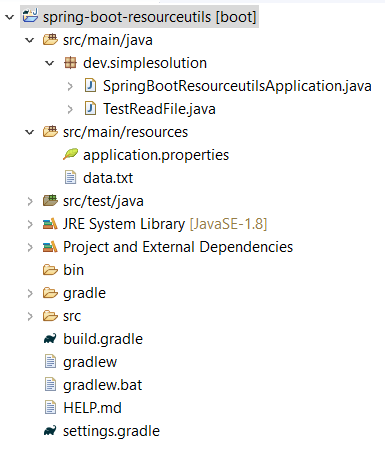This screenshot has height=458, width=385.
Task: Expand Project and External Dependencies
Action: coord(30,247)
